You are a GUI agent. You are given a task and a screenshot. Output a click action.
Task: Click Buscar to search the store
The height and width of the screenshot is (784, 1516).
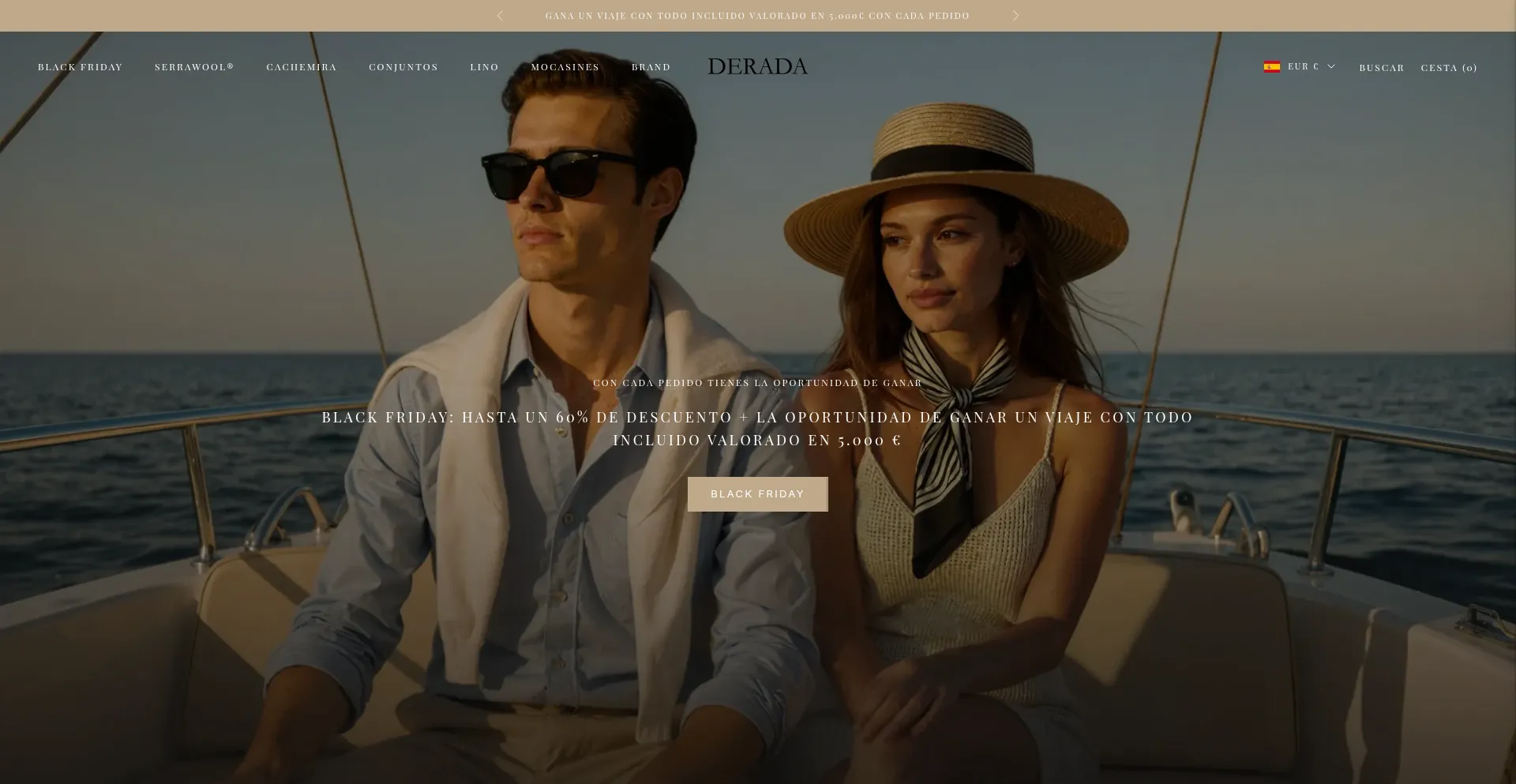coord(1382,68)
